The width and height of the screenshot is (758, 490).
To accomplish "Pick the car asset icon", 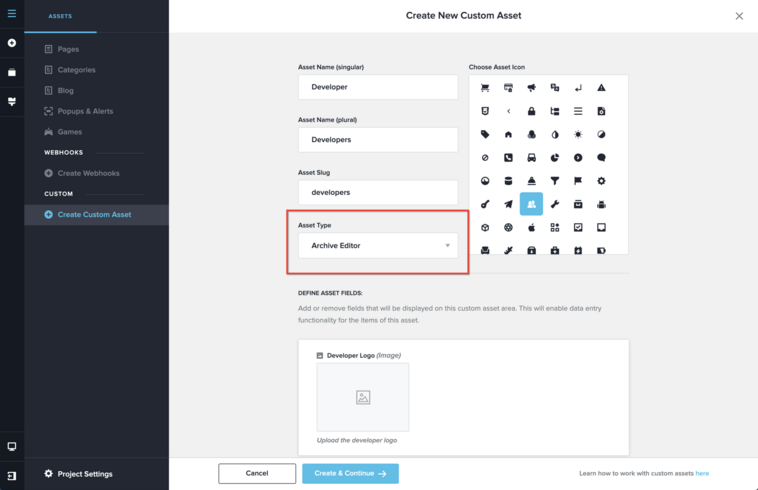I will click(x=531, y=158).
